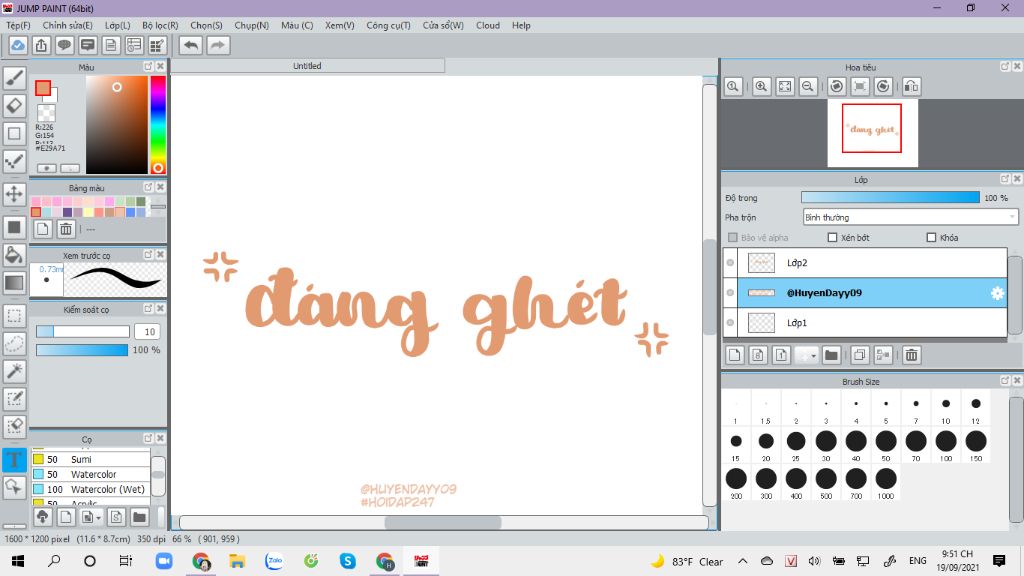The image size is (1024, 576).
Task: Open the add-layer type dropdown arrow
Action: pos(814,356)
